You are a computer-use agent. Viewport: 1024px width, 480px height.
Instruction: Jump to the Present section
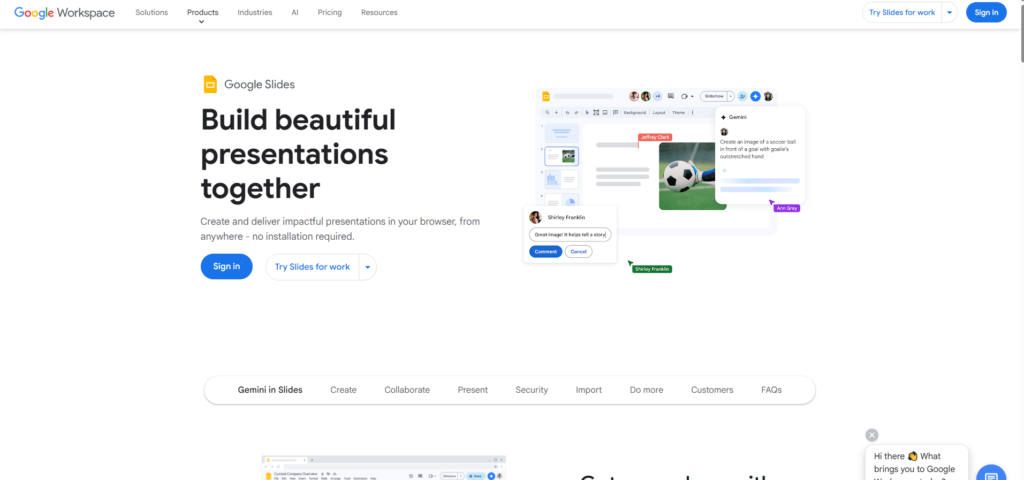(473, 390)
